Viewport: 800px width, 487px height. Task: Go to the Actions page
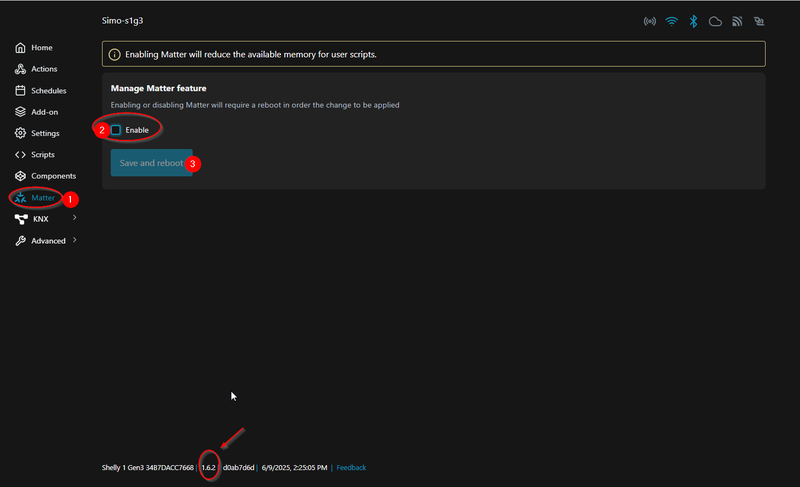click(x=44, y=69)
